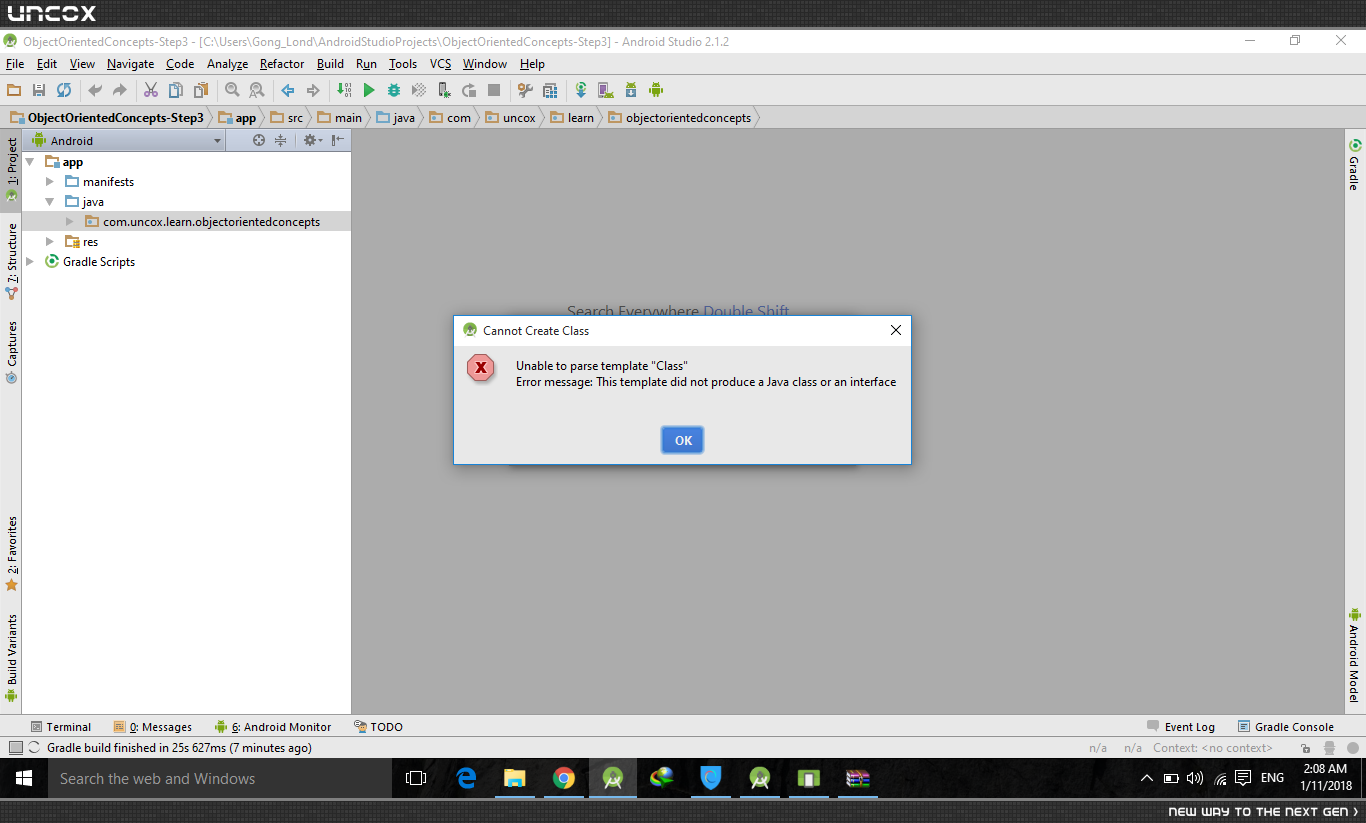Click the Rerun icon in toolbar
1366x823 pixels.
tap(469, 90)
